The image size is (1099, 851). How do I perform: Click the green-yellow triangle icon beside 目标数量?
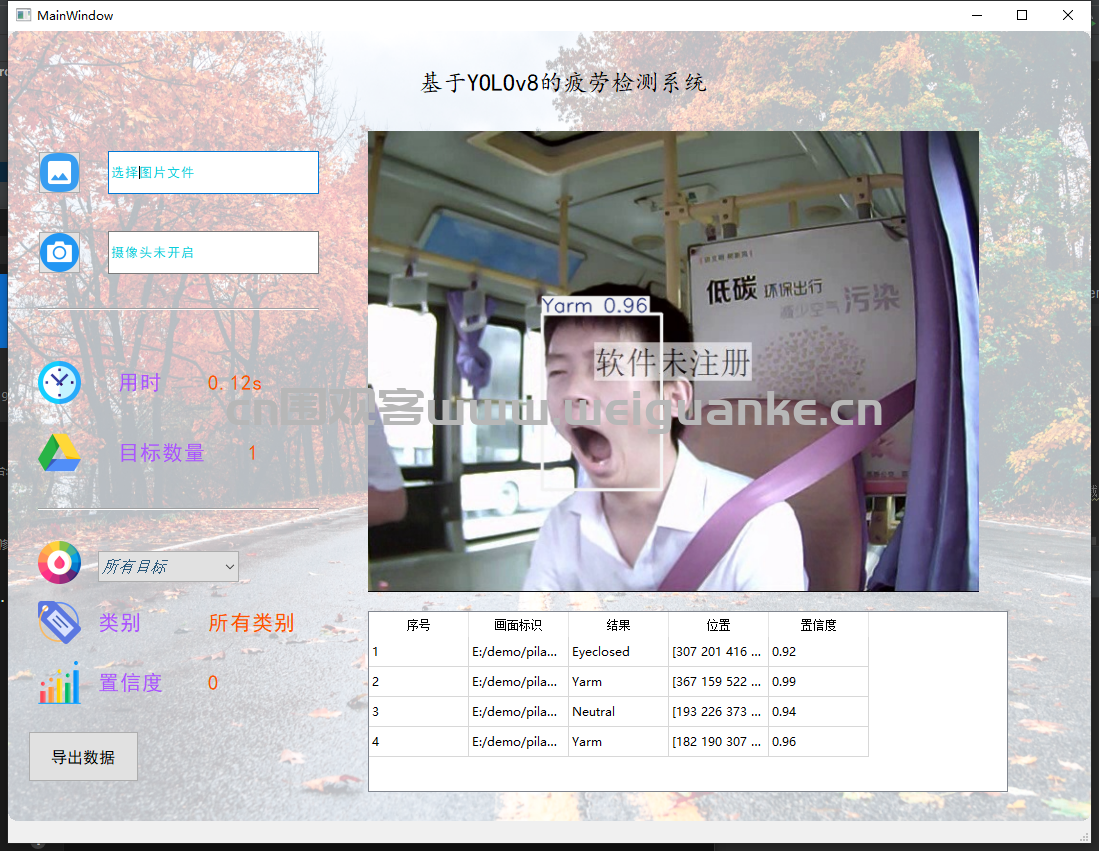[59, 453]
